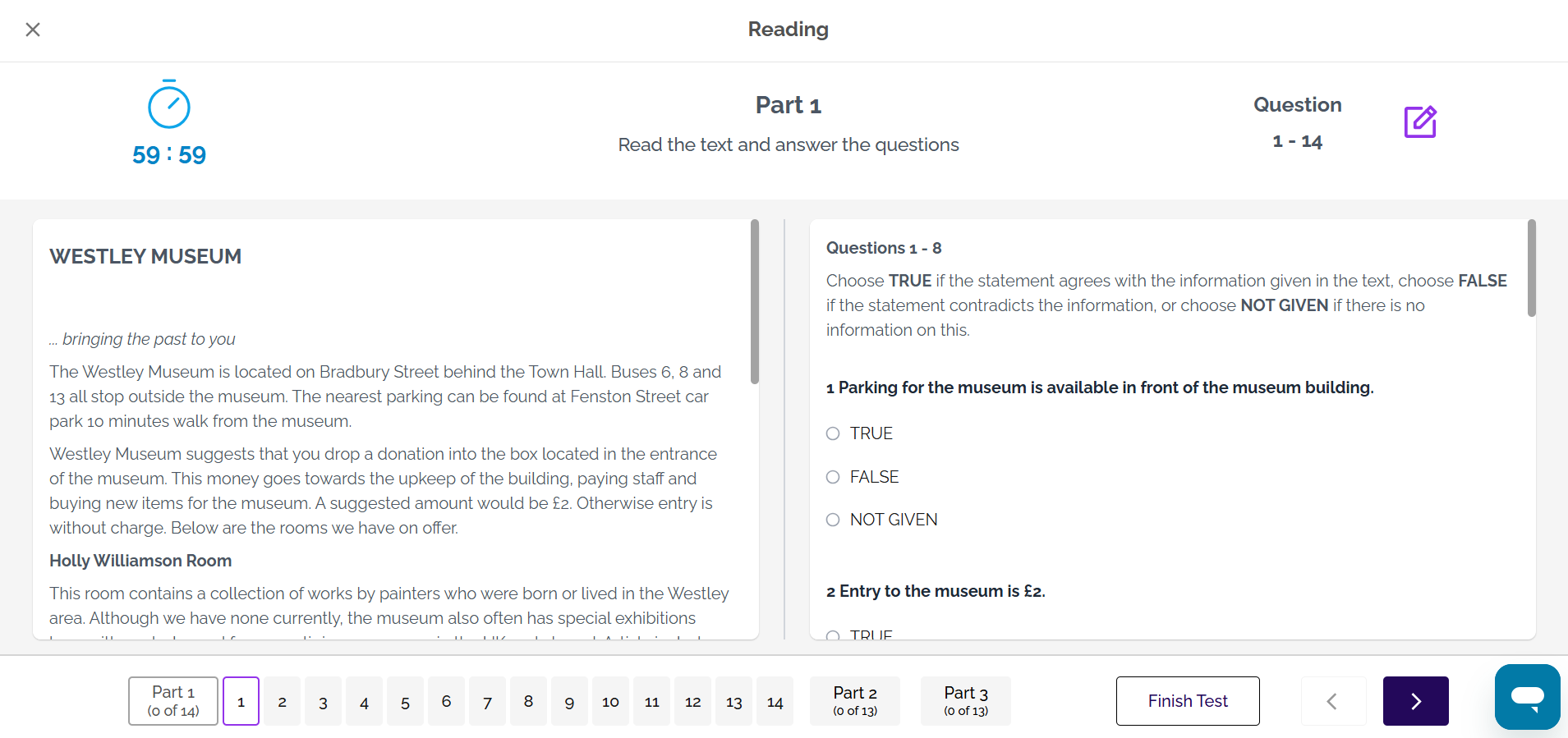Viewport: 1568px width, 738px height.
Task: Select TRUE for question 1
Action: point(833,433)
